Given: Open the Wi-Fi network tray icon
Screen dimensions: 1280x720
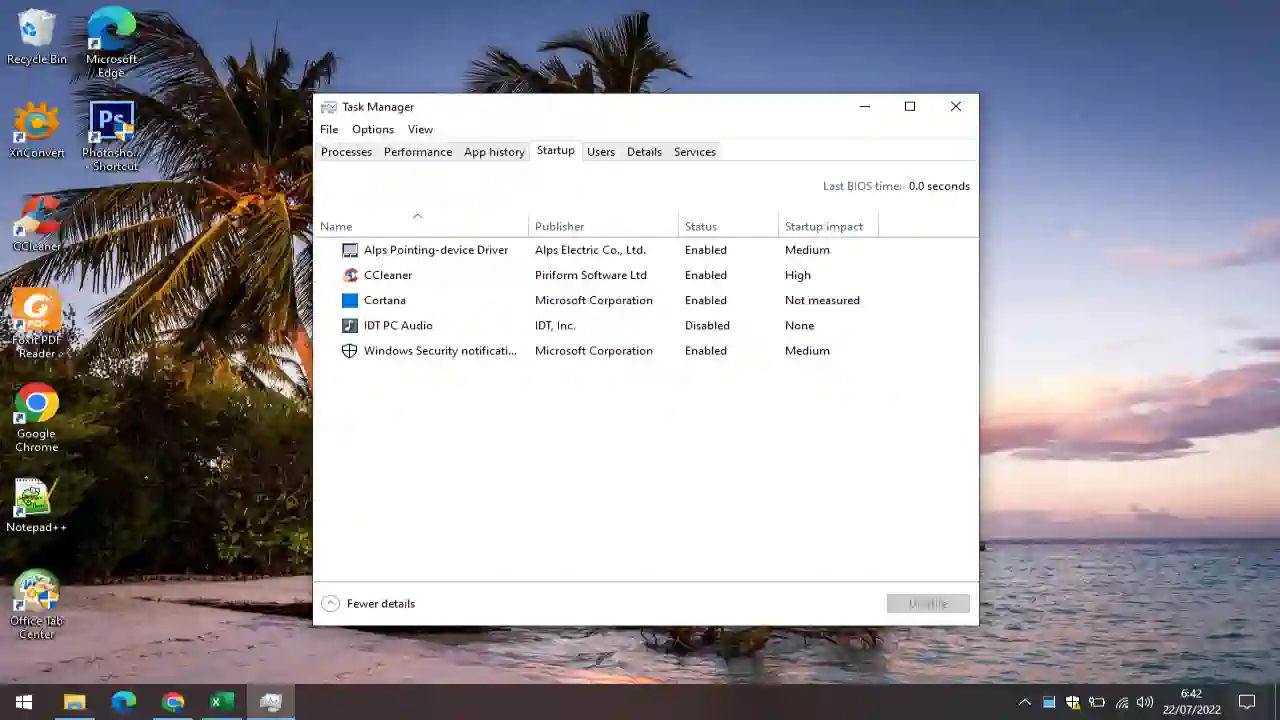Looking at the screenshot, I should click(x=1122, y=702).
